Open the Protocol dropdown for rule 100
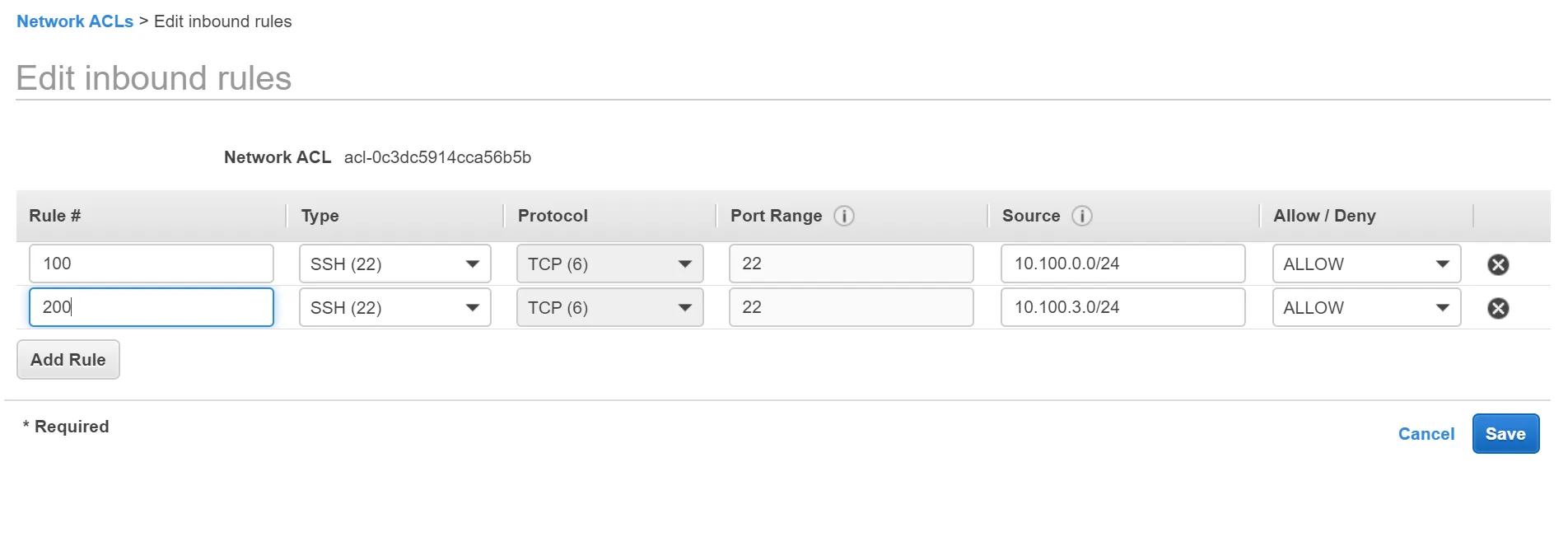Screen dimensions: 1568x546 [610, 264]
